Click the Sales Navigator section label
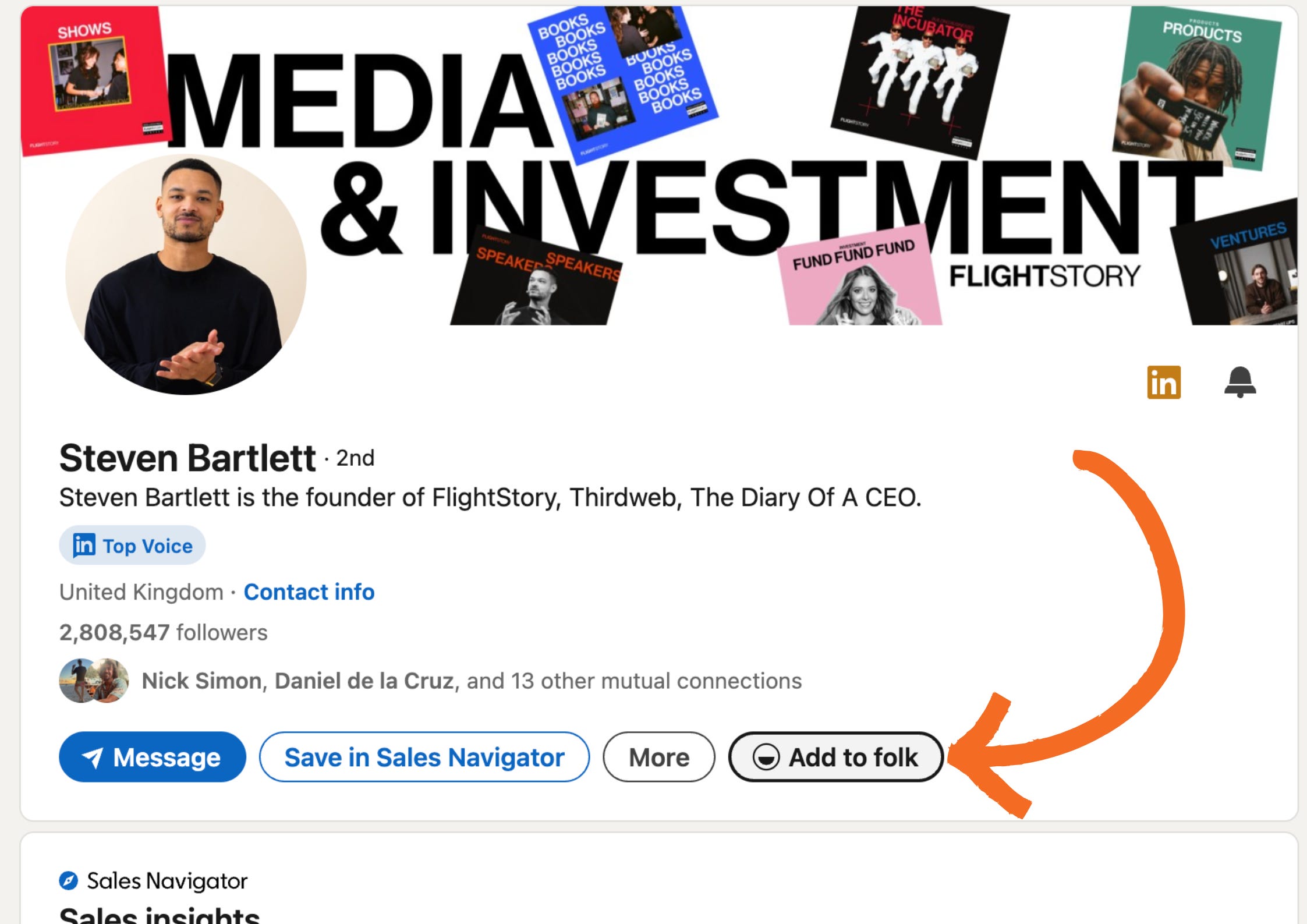This screenshot has width=1307, height=924. [x=167, y=881]
